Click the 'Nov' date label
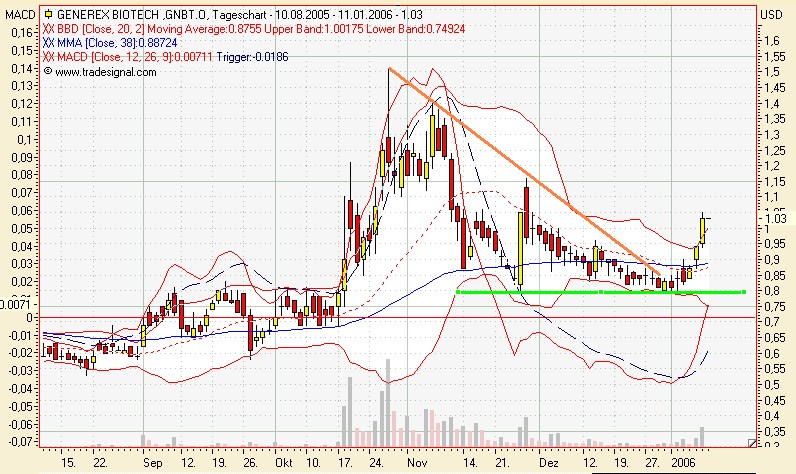This screenshot has height=474, width=796. point(417,463)
